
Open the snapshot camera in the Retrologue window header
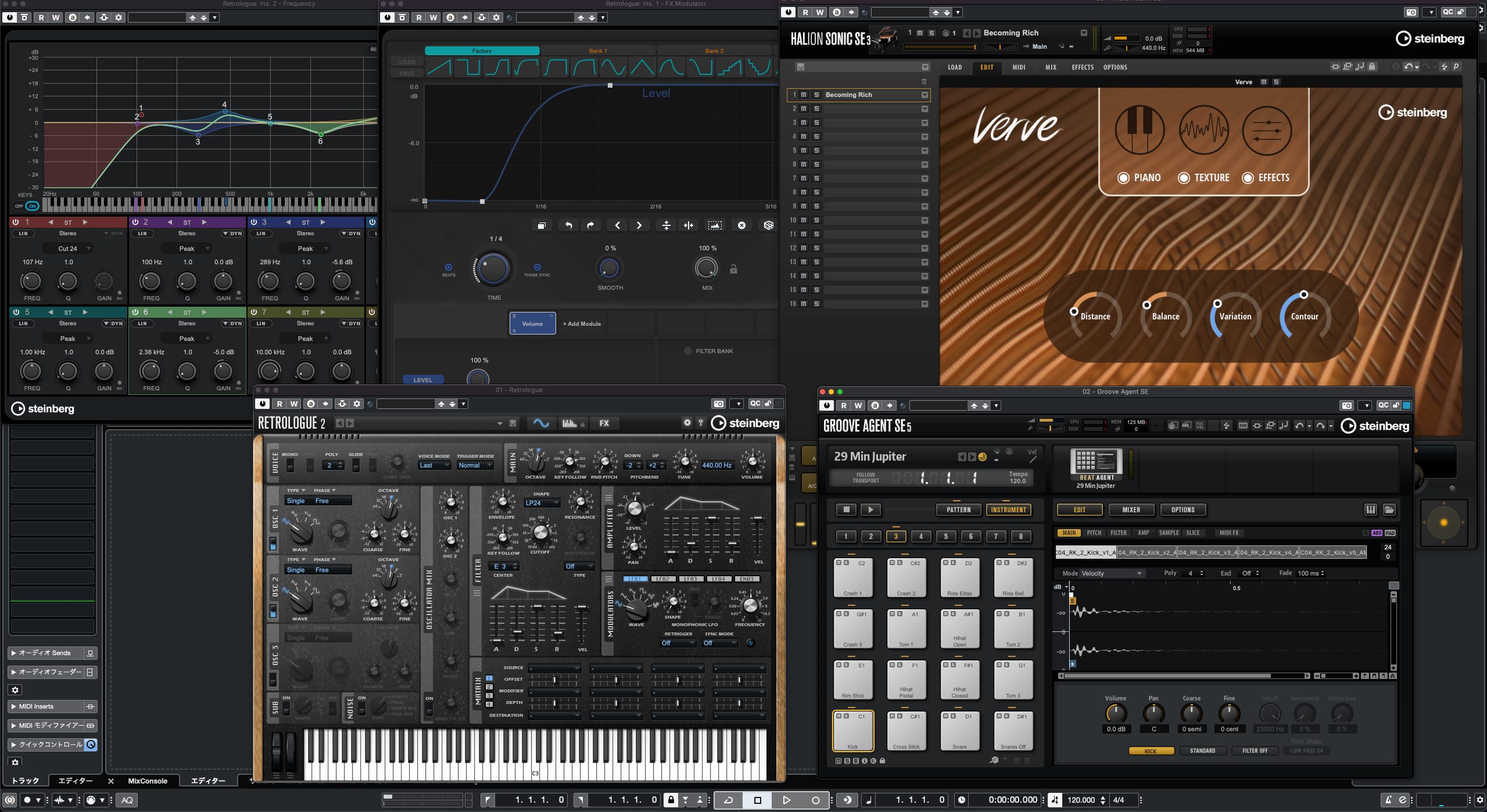(719, 404)
